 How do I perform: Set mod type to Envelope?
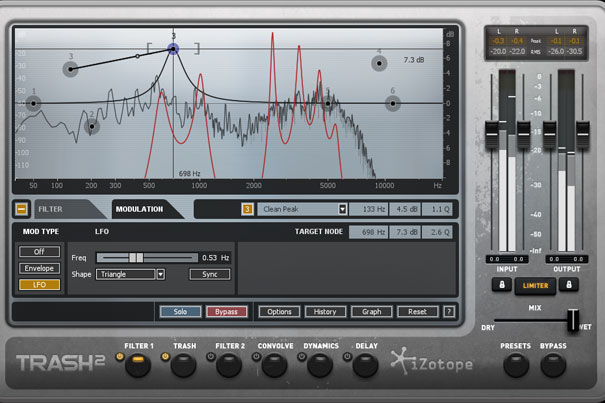tap(39, 268)
